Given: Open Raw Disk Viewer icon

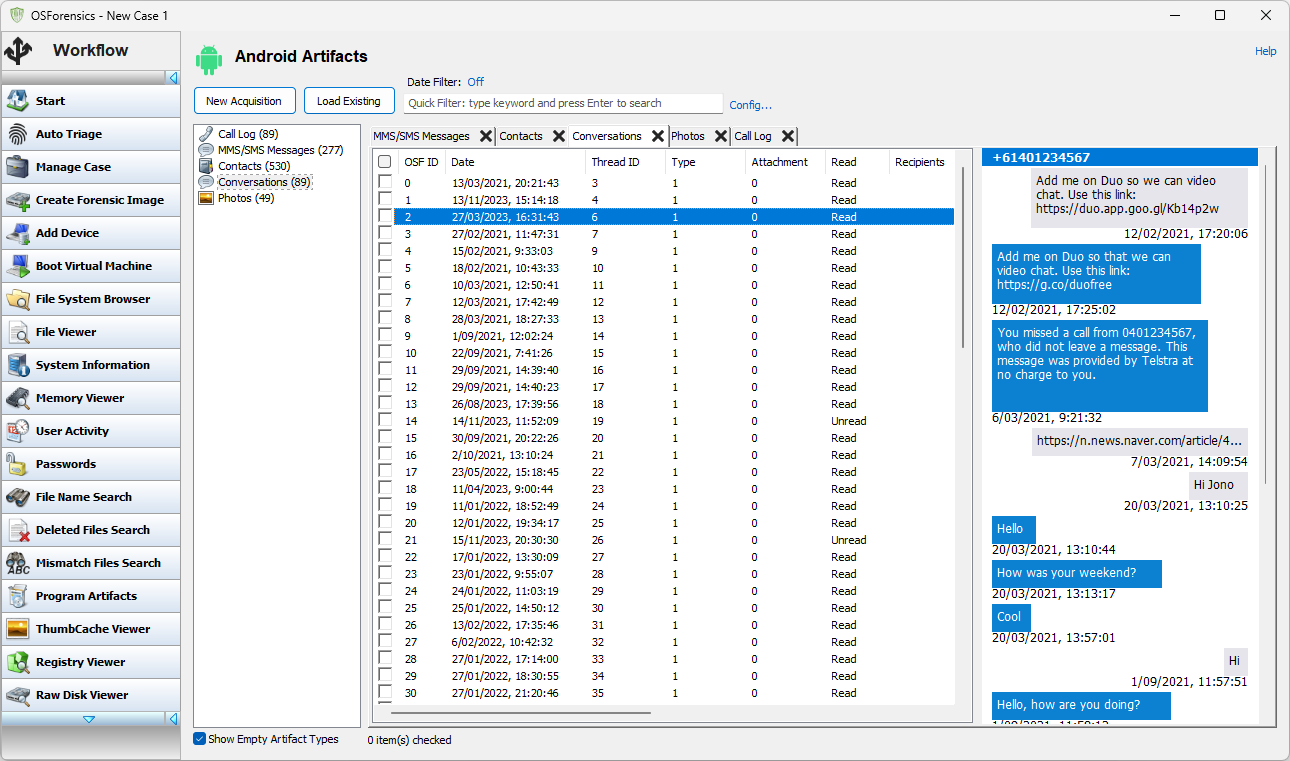Looking at the screenshot, I should point(18,695).
